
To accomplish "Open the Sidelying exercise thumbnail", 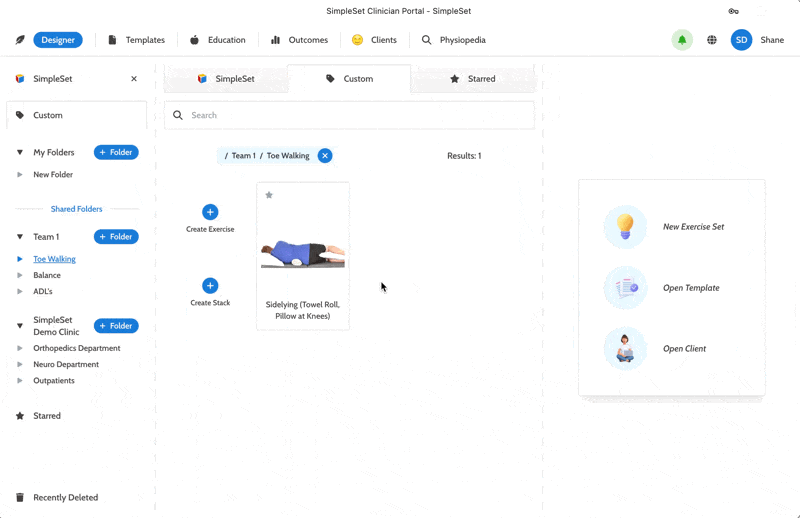I will pyautogui.click(x=303, y=254).
